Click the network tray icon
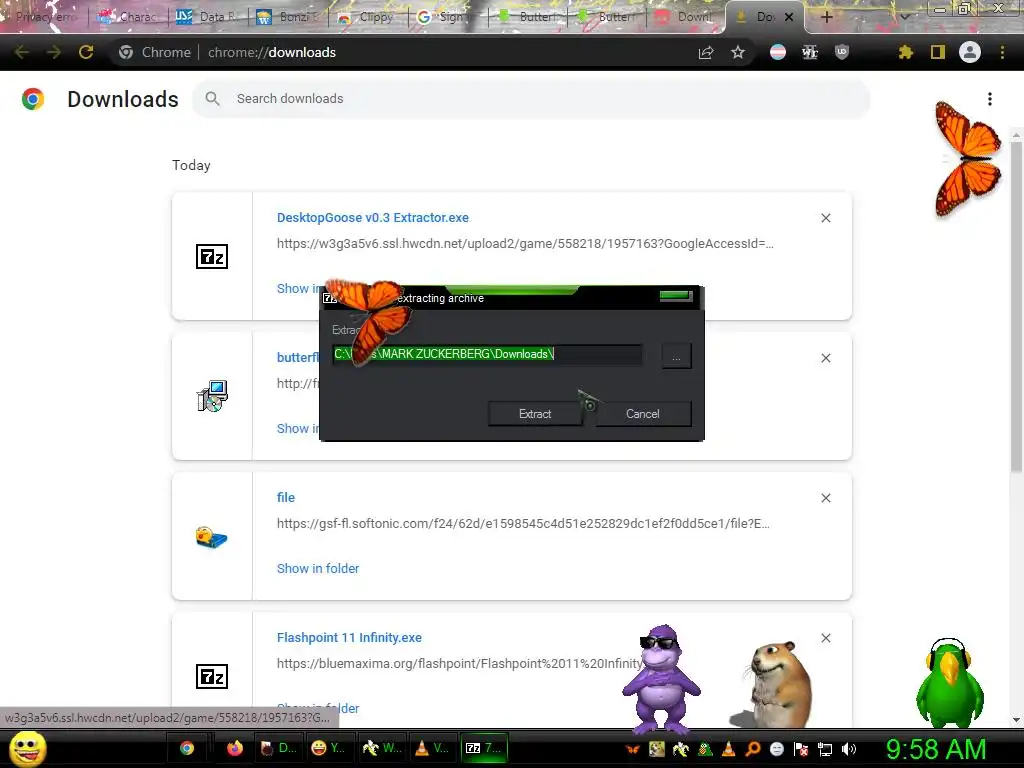 tap(825, 749)
